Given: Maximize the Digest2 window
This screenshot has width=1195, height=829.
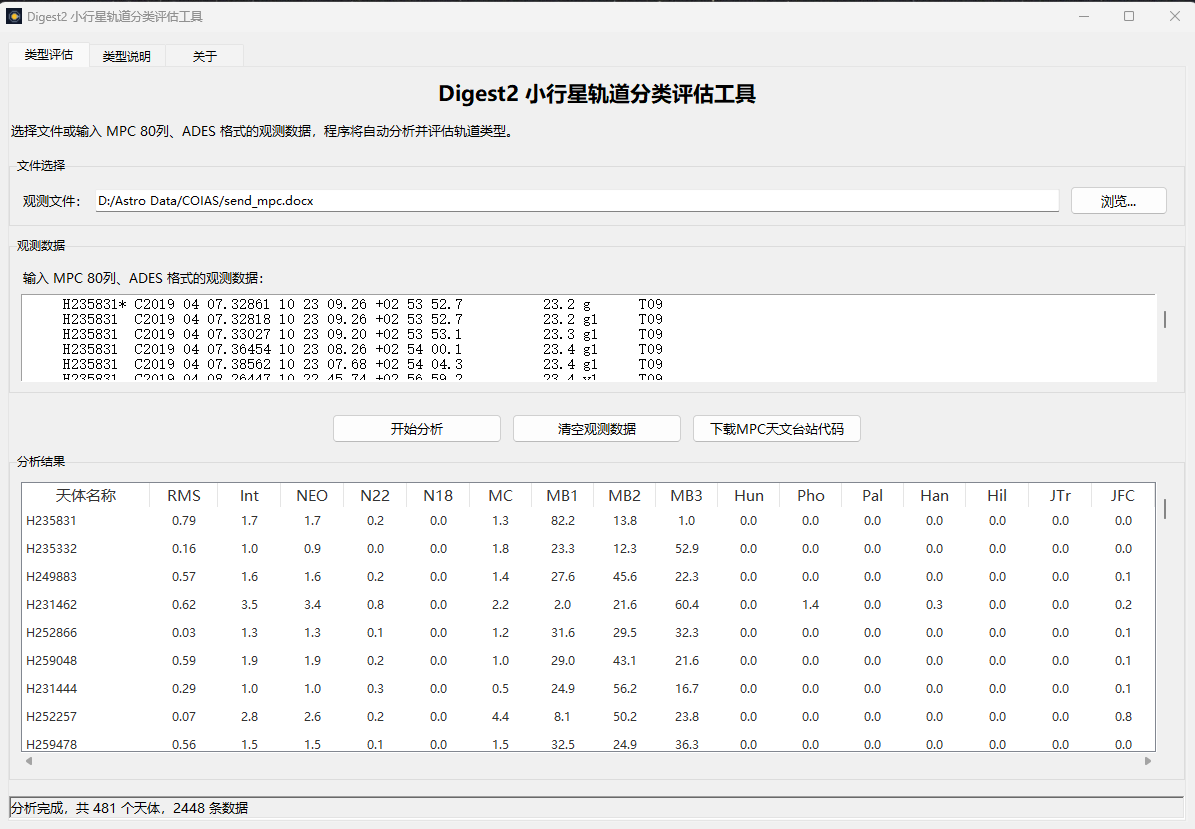Looking at the screenshot, I should point(1129,16).
